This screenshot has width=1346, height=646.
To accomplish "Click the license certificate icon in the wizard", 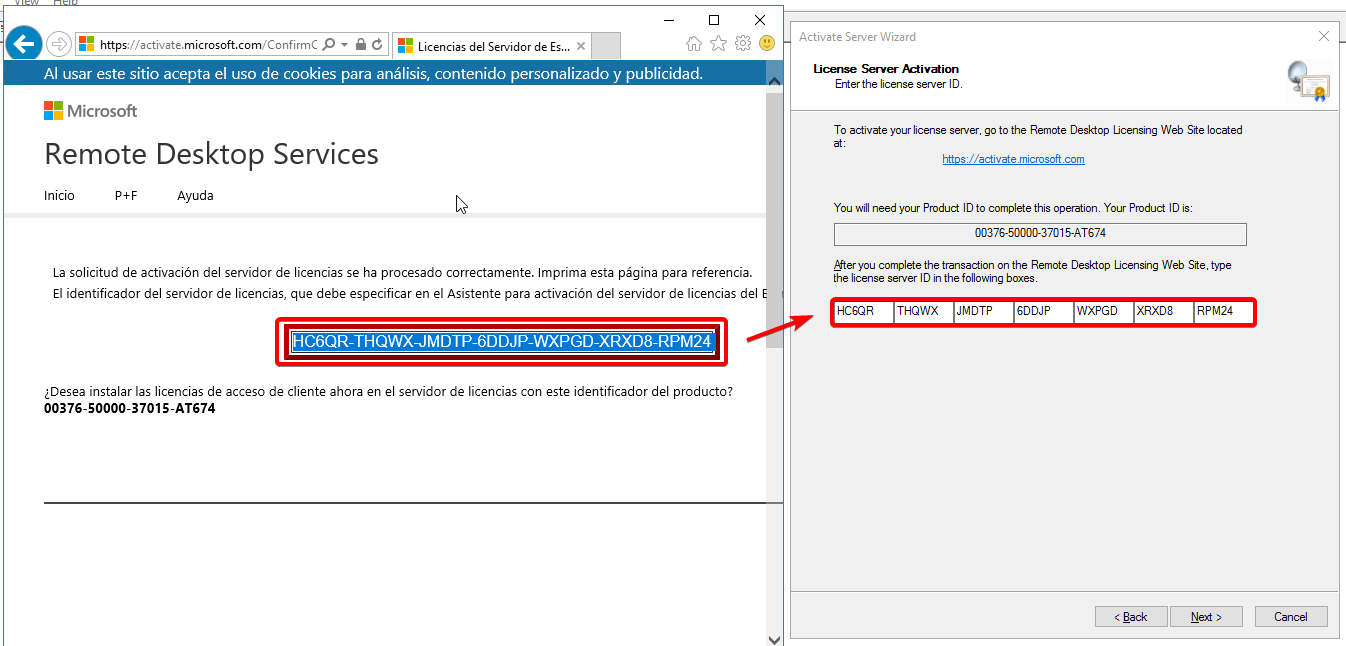I will click(x=1308, y=81).
